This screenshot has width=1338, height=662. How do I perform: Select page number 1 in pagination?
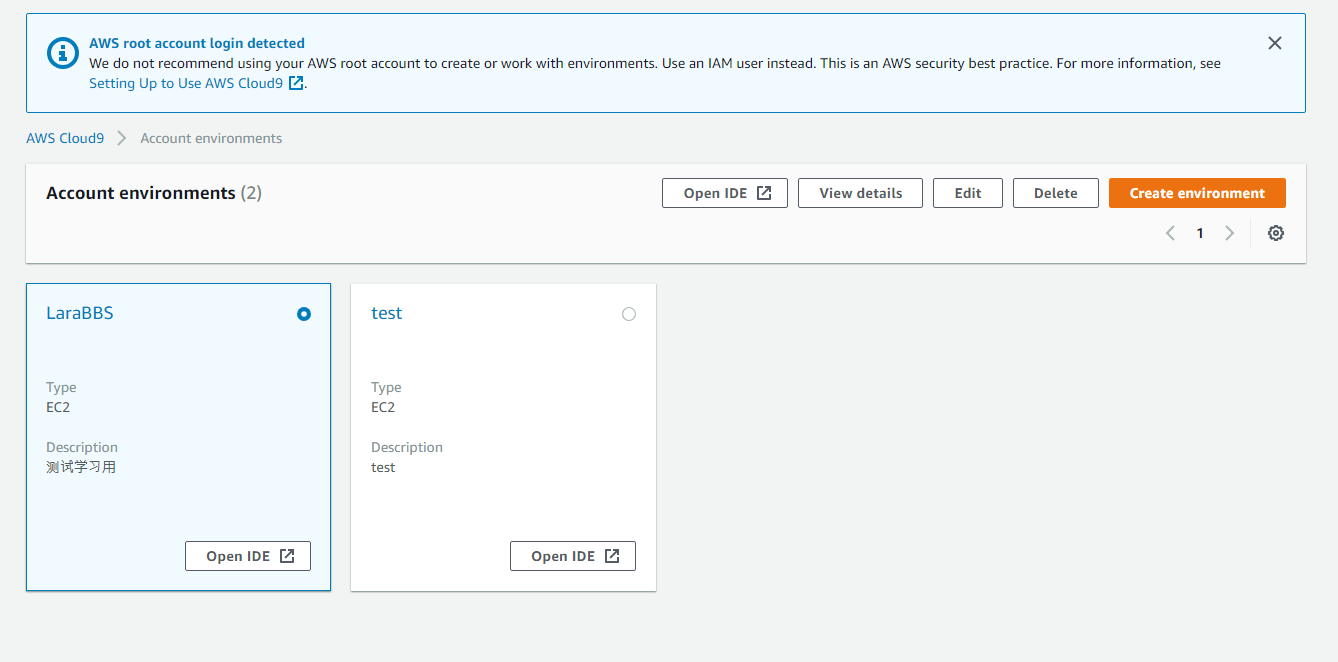coord(1200,233)
